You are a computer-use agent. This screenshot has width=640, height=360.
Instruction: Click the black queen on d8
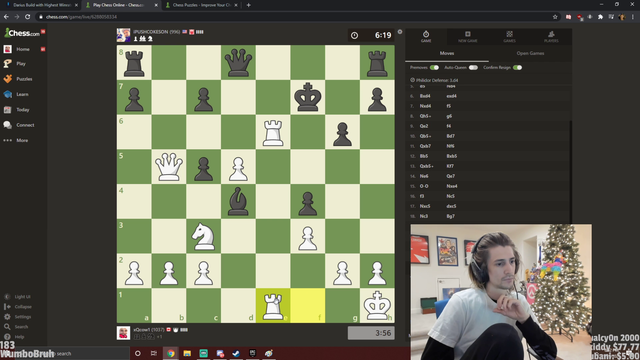click(x=238, y=62)
